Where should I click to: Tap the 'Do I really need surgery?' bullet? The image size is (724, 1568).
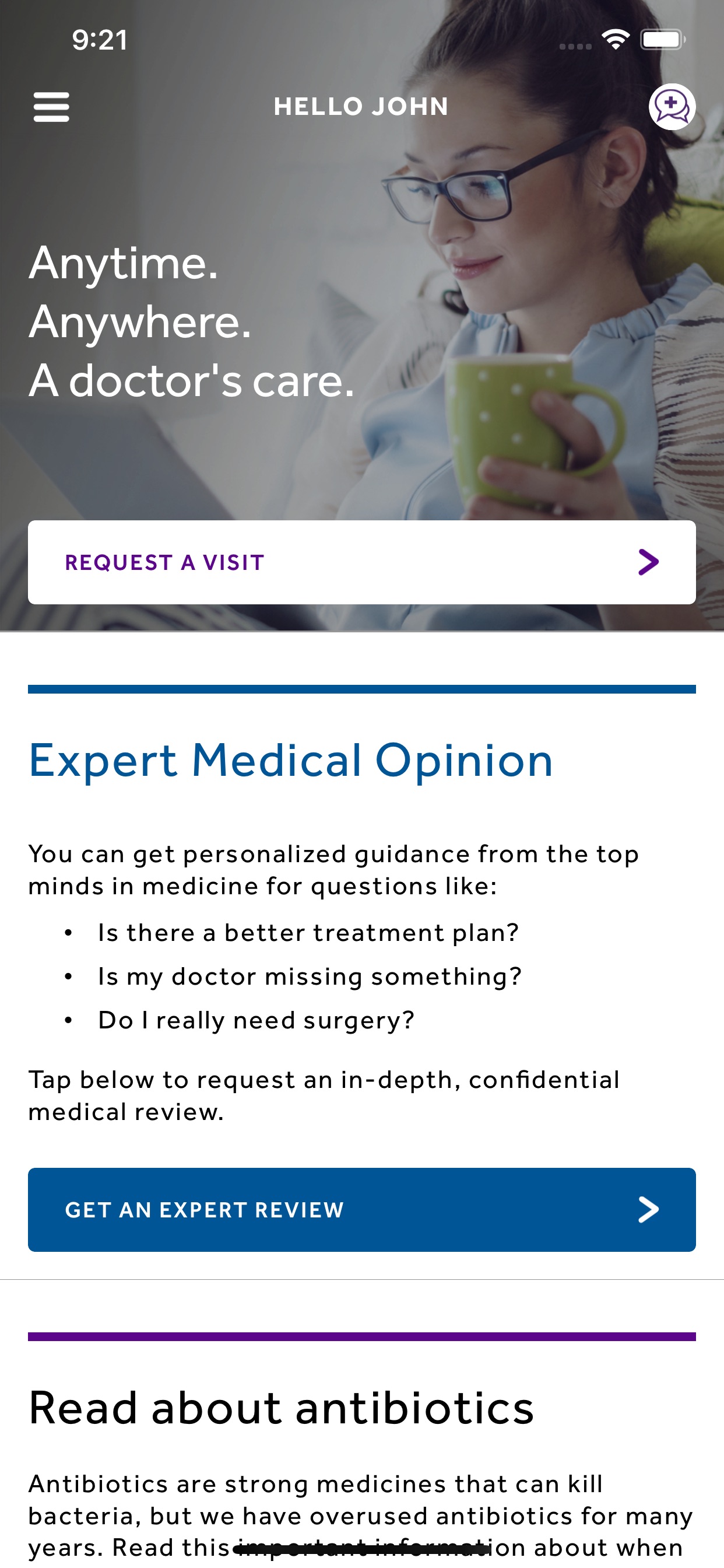pos(256,1020)
